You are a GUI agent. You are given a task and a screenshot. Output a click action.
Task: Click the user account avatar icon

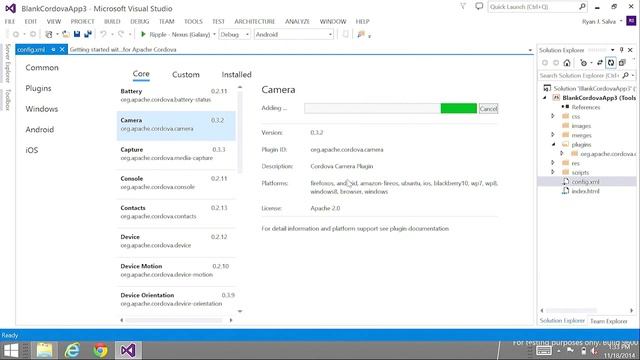click(x=631, y=21)
